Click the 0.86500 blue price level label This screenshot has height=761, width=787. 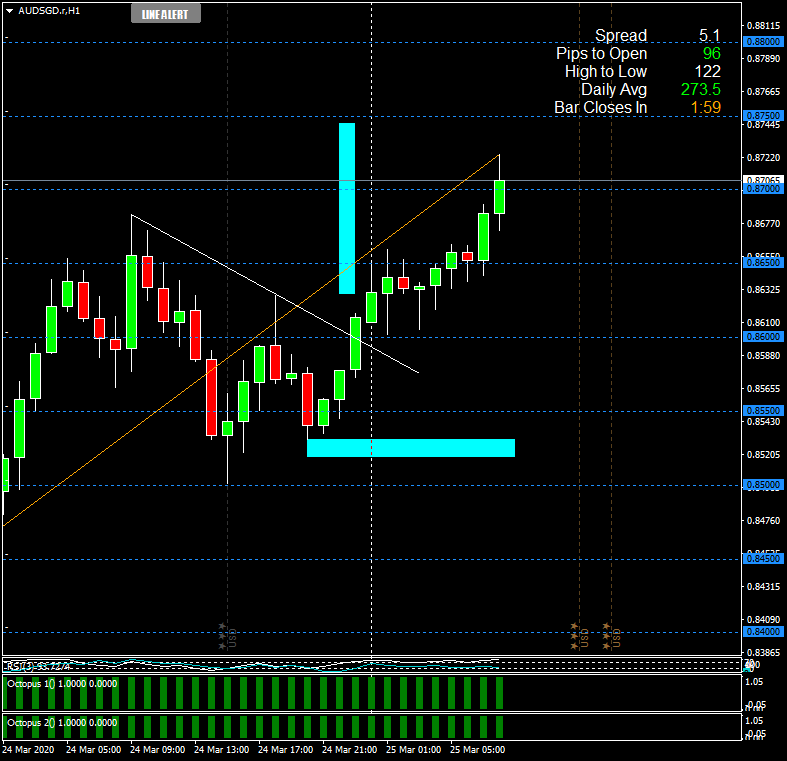click(x=763, y=263)
